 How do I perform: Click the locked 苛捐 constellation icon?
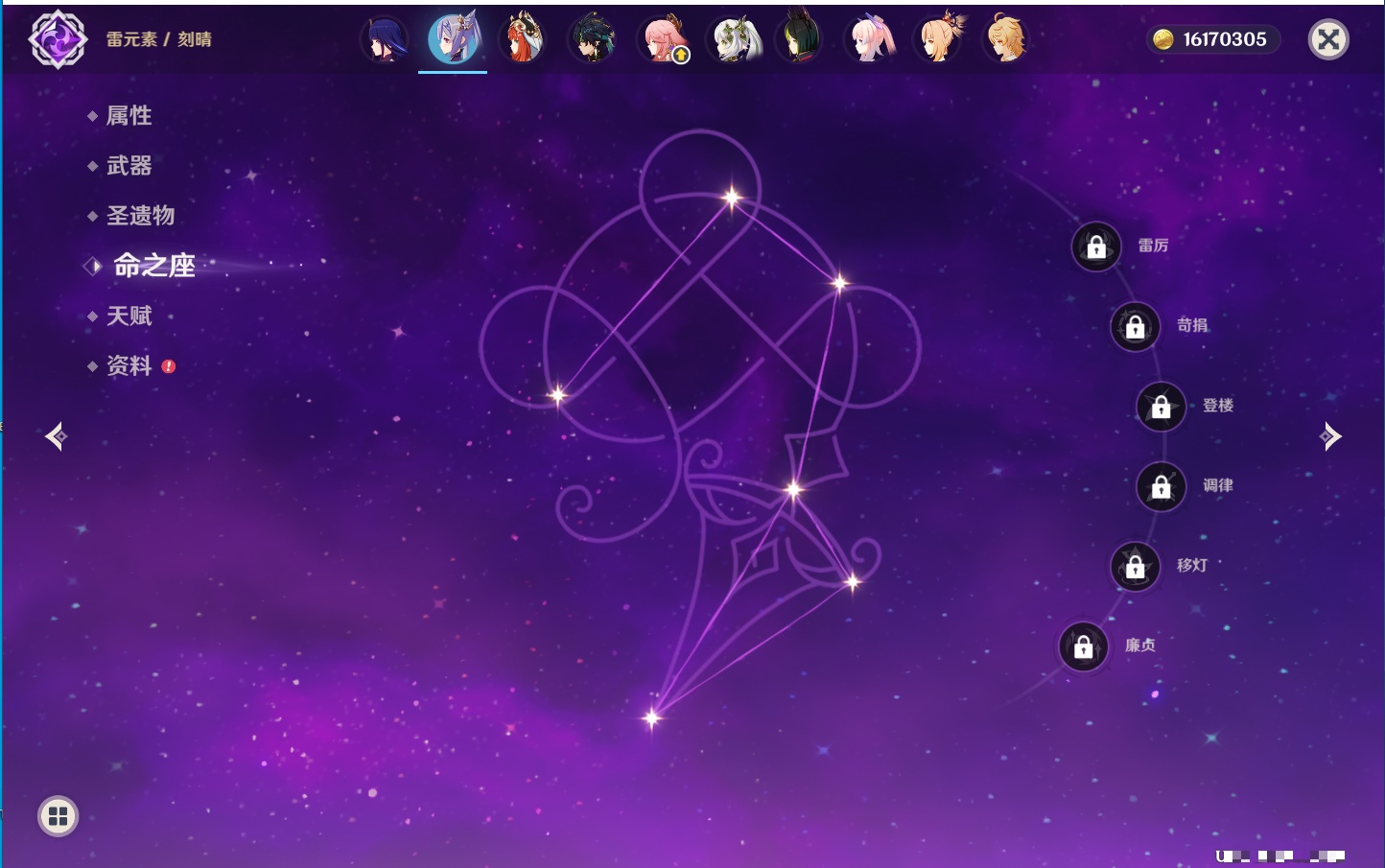point(1136,326)
